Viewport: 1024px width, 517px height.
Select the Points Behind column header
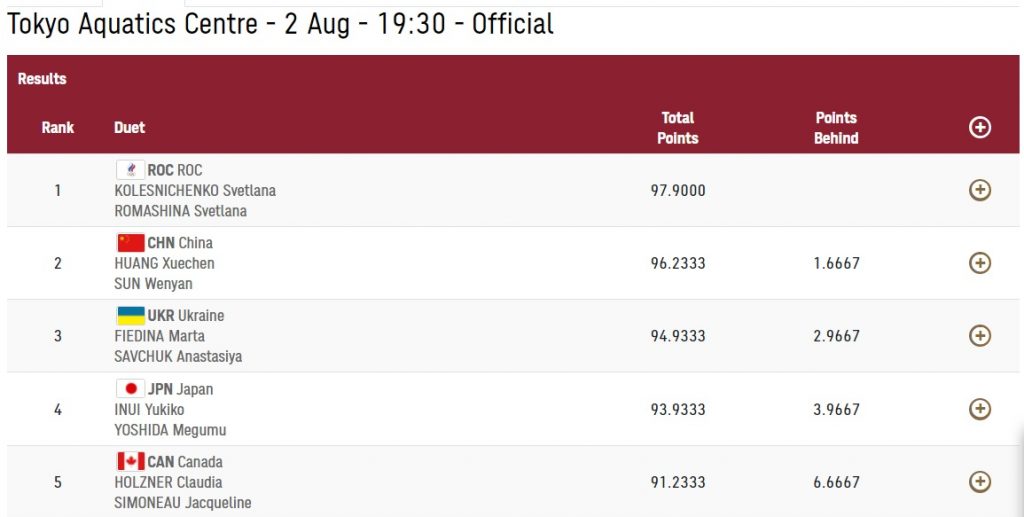point(836,128)
